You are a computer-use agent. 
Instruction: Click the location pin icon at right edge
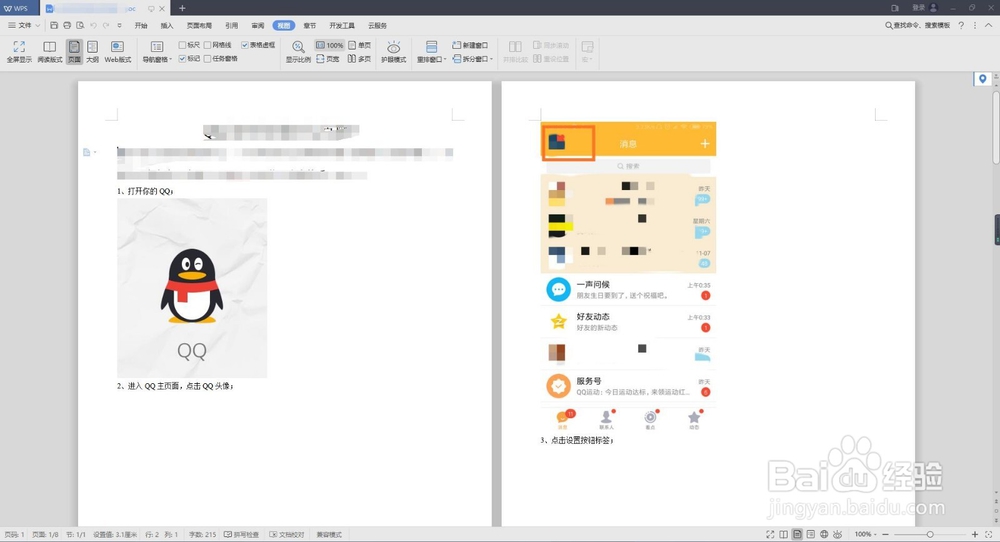tap(983, 79)
